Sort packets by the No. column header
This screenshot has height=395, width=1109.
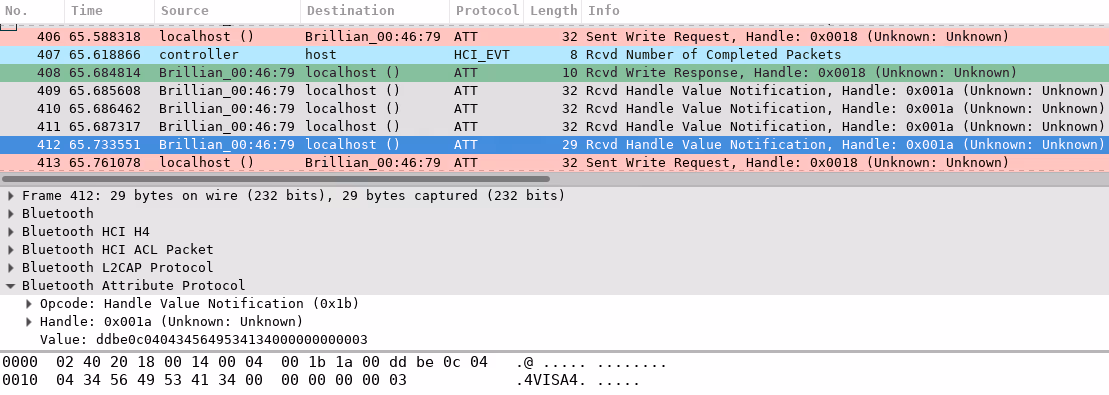32,11
